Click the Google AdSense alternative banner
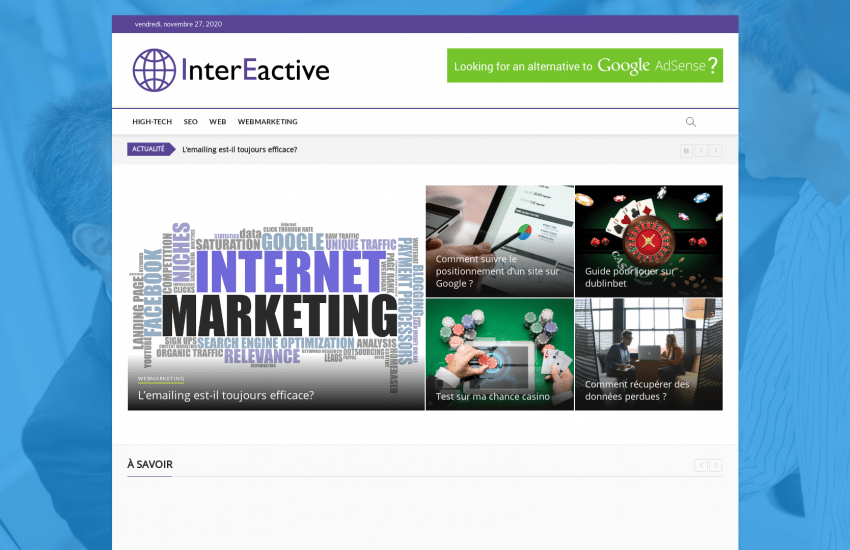This screenshot has height=550, width=850. (585, 66)
